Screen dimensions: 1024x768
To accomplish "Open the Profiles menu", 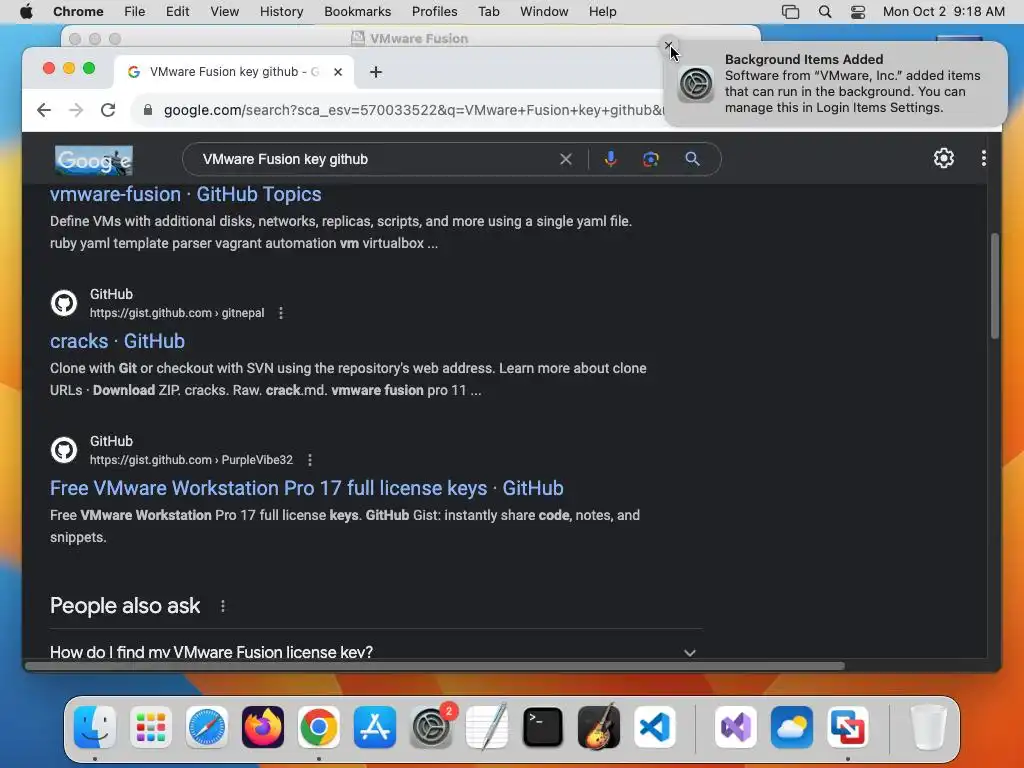I will click(434, 12).
